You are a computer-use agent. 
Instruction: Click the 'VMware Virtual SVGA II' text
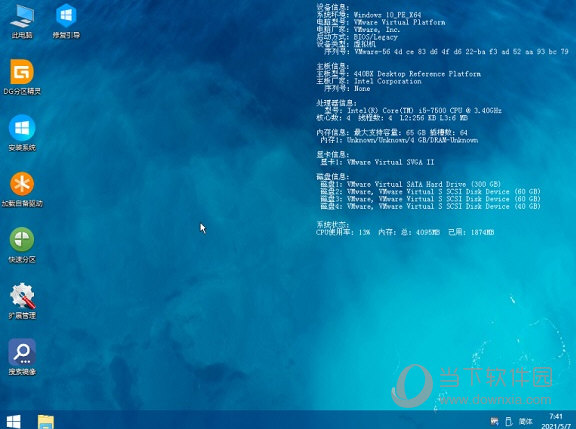tap(390, 162)
